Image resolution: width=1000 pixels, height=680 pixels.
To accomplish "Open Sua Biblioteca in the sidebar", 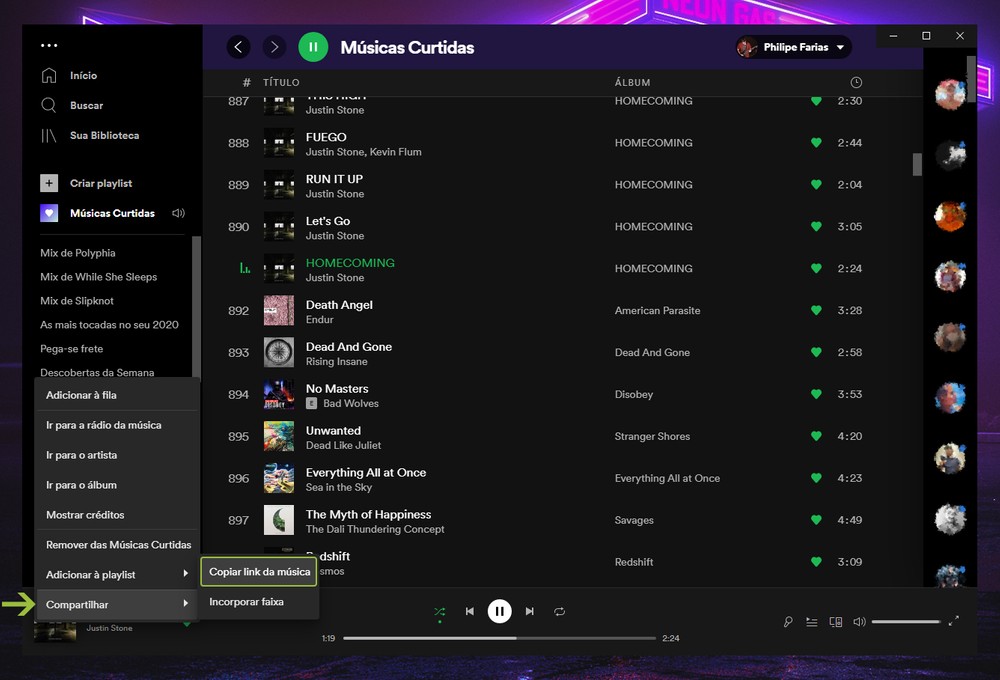I will pyautogui.click(x=104, y=135).
